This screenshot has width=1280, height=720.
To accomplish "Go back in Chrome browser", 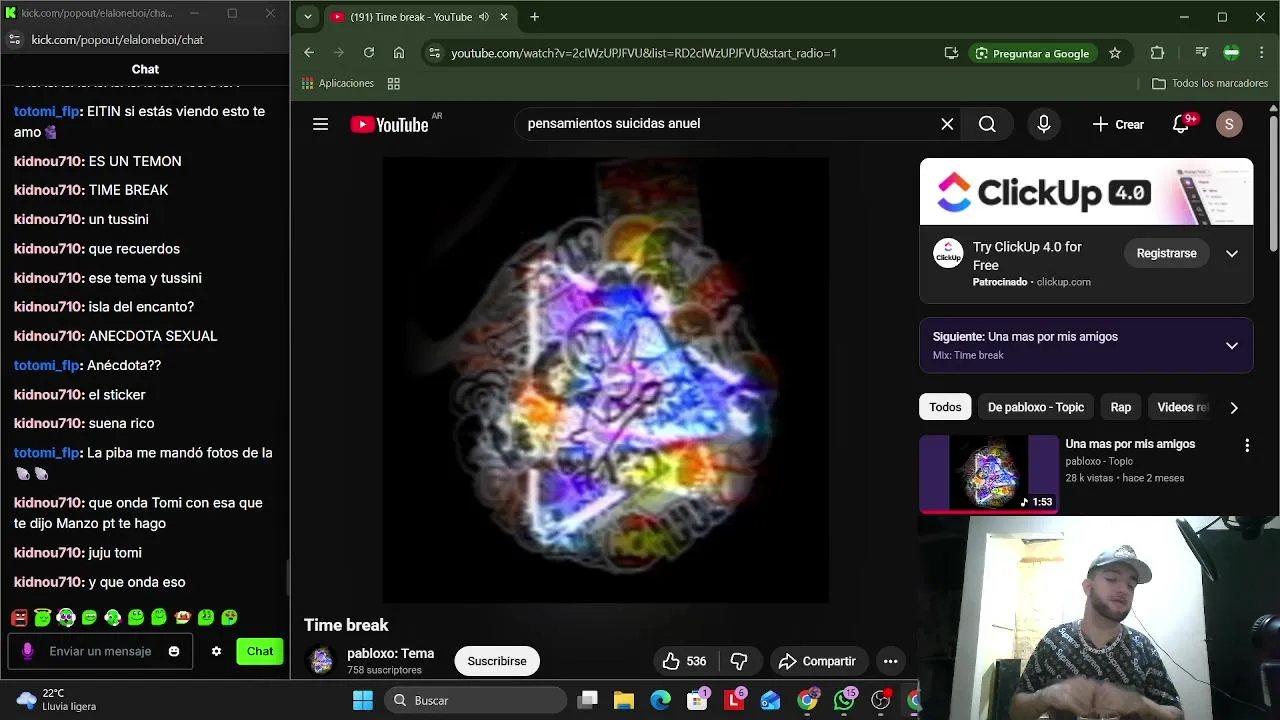I will tap(309, 53).
